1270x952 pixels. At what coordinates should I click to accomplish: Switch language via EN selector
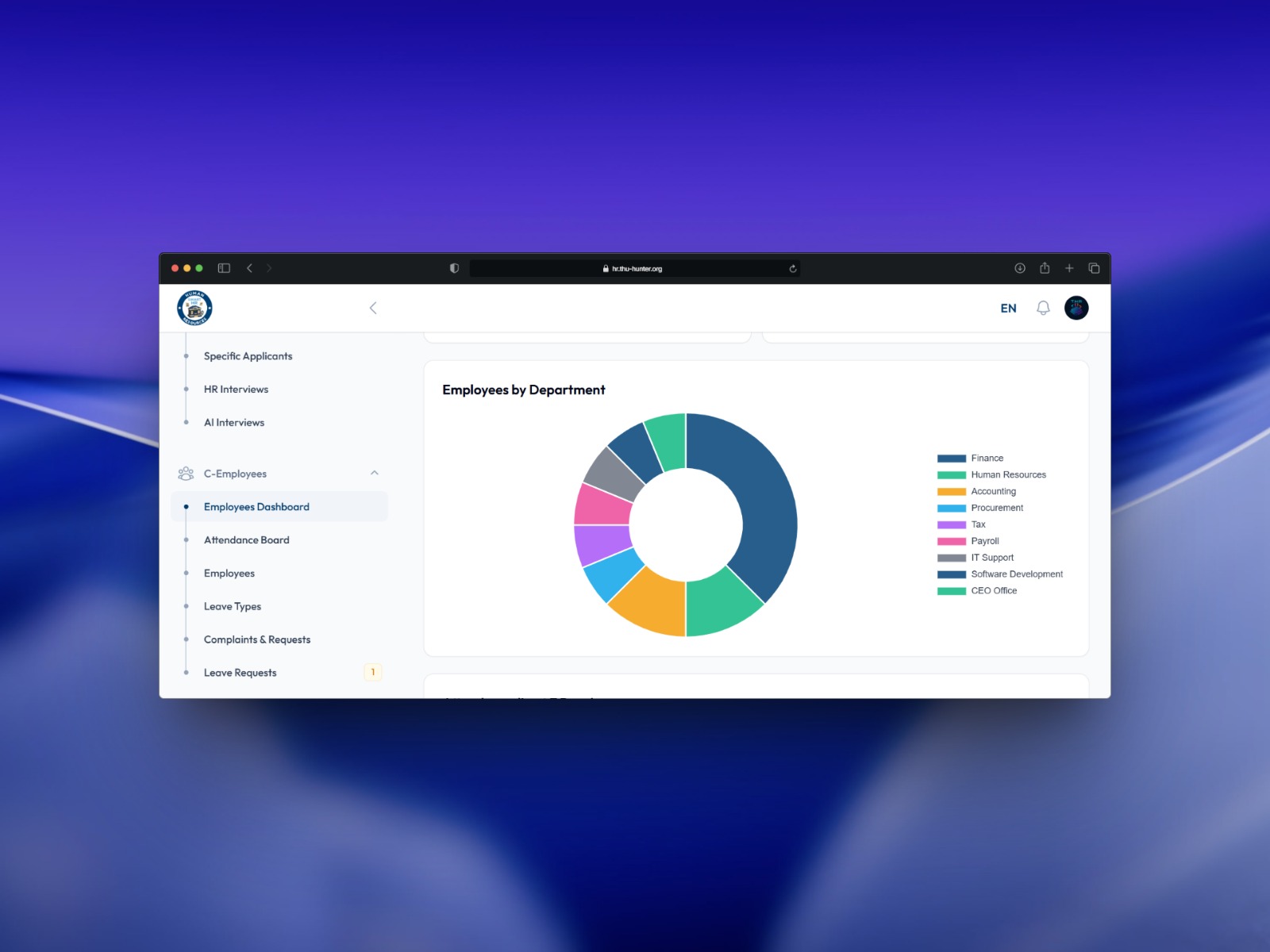[x=1008, y=308]
